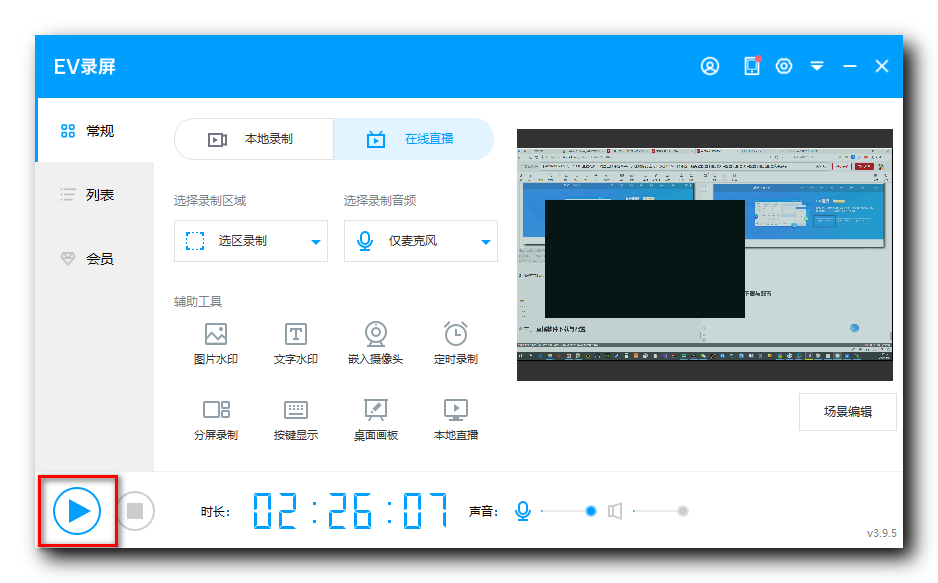Select the 分屏录制 split-screen recording tool

(217, 419)
